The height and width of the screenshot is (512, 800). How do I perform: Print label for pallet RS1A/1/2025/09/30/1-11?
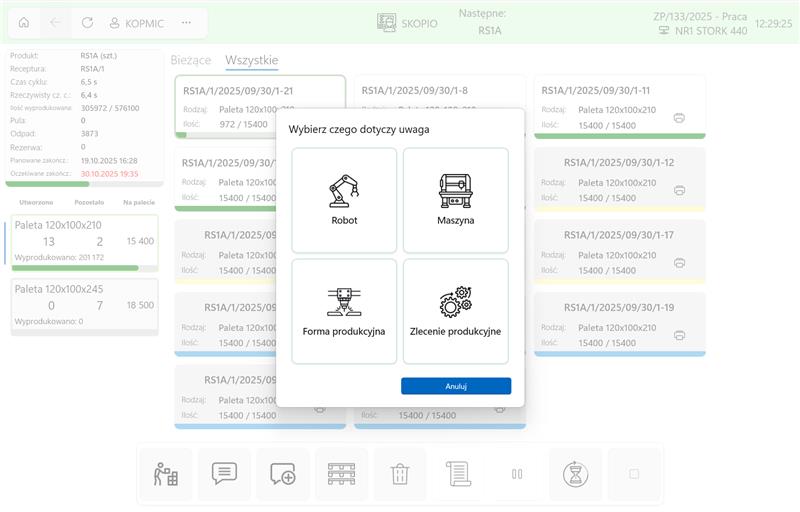tap(679, 118)
